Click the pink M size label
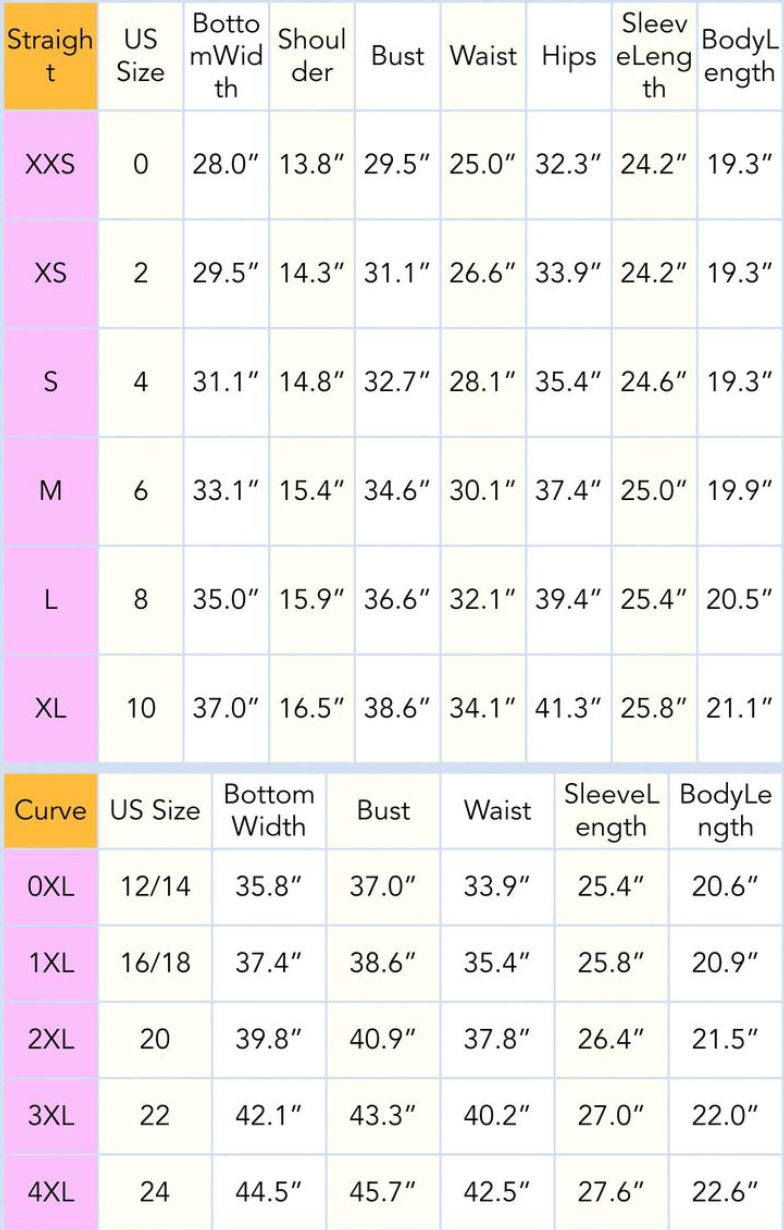This screenshot has height=1230, width=784. pyautogui.click(x=50, y=490)
